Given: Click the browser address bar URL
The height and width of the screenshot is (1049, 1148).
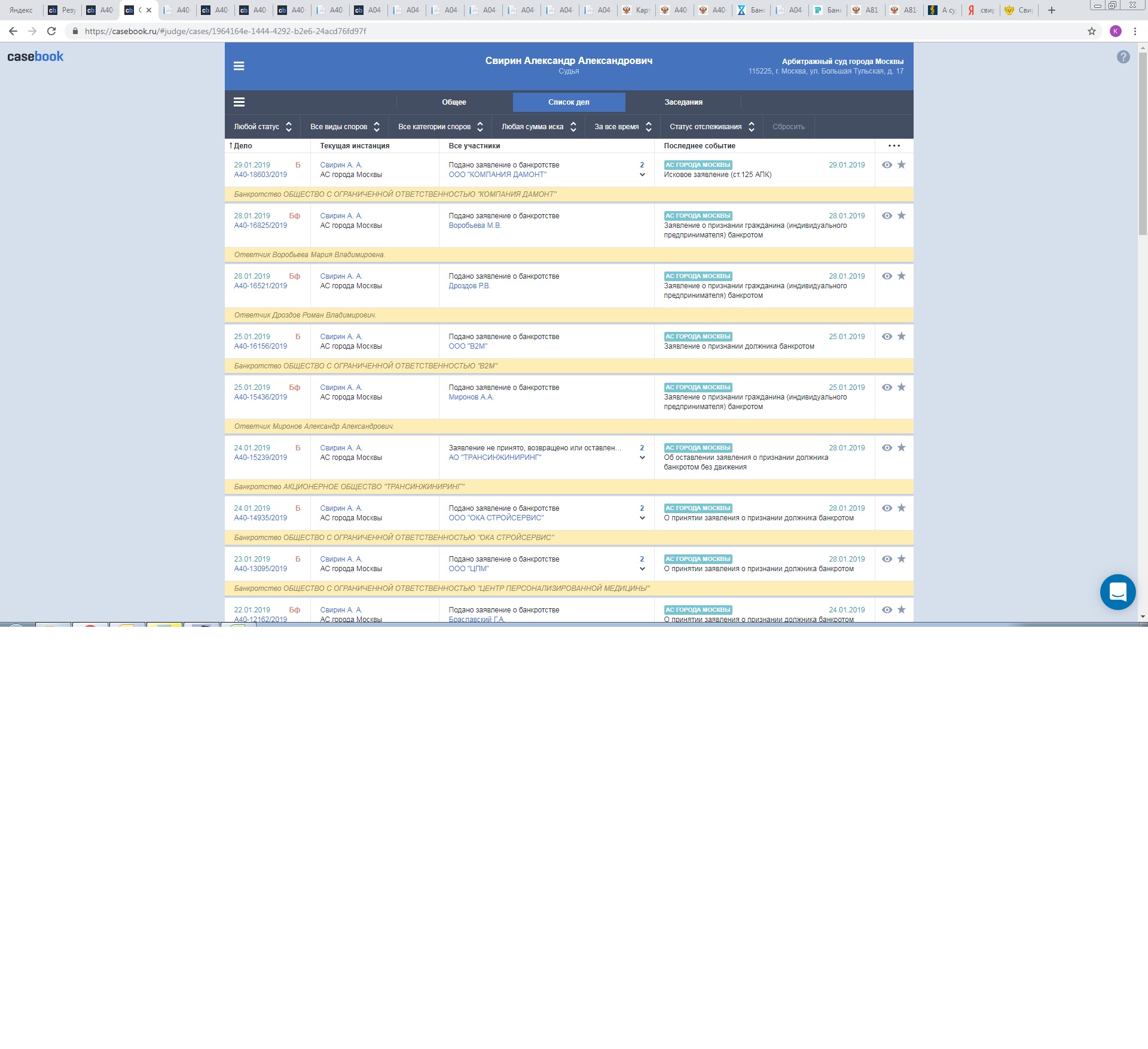Looking at the screenshot, I should (225, 31).
